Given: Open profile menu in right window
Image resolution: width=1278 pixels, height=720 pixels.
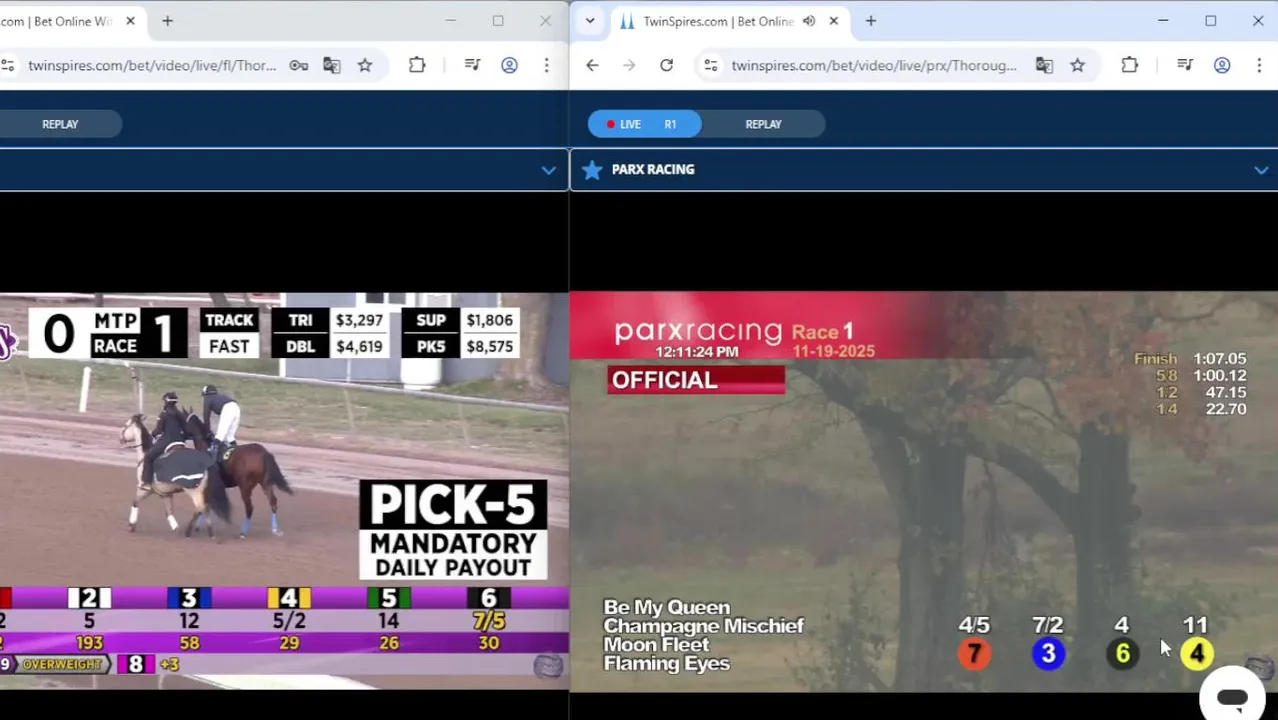Looking at the screenshot, I should click(1222, 65).
